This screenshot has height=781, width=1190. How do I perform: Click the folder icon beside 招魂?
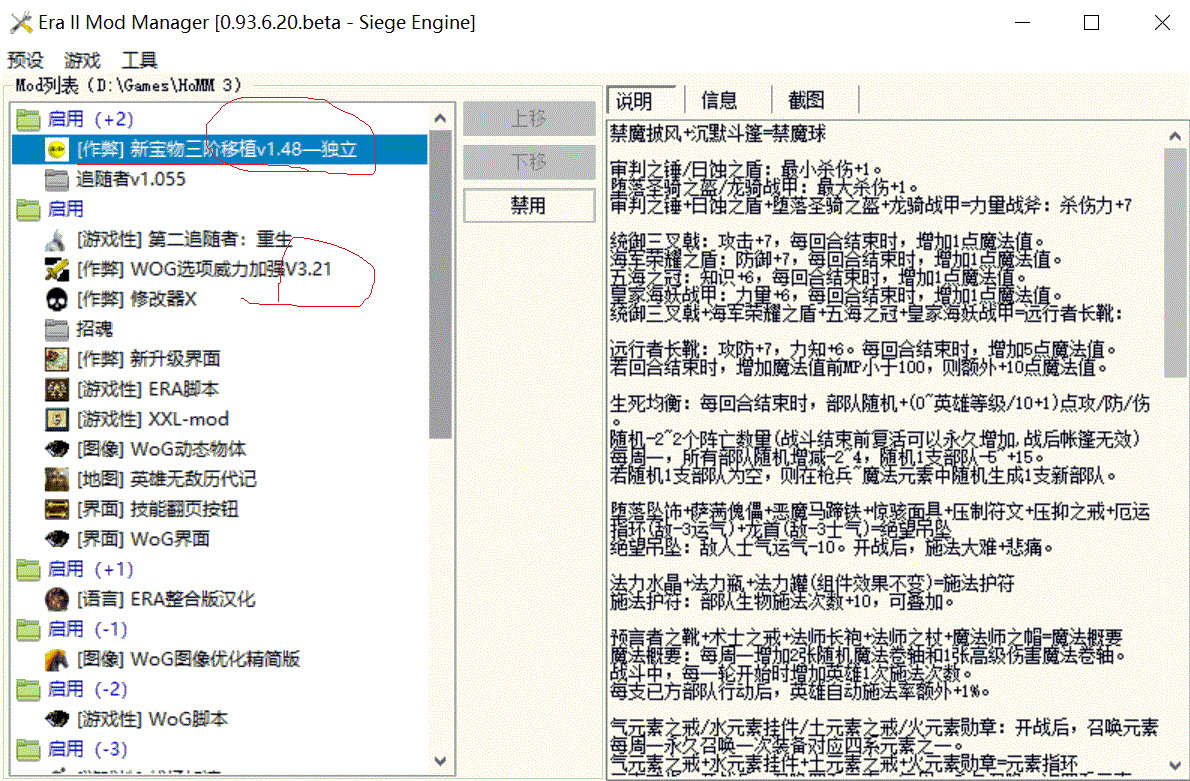(57, 329)
